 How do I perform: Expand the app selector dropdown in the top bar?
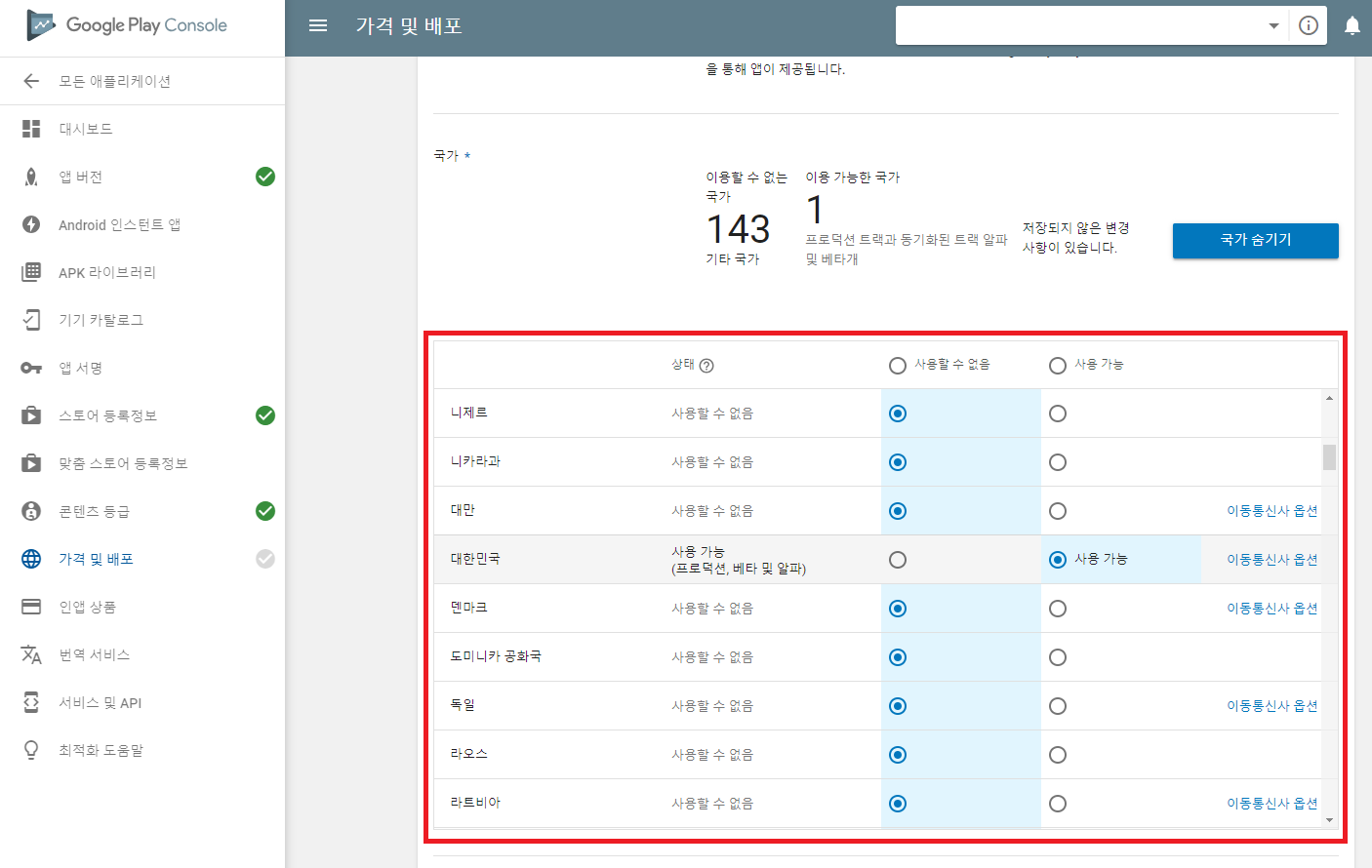1273,26
